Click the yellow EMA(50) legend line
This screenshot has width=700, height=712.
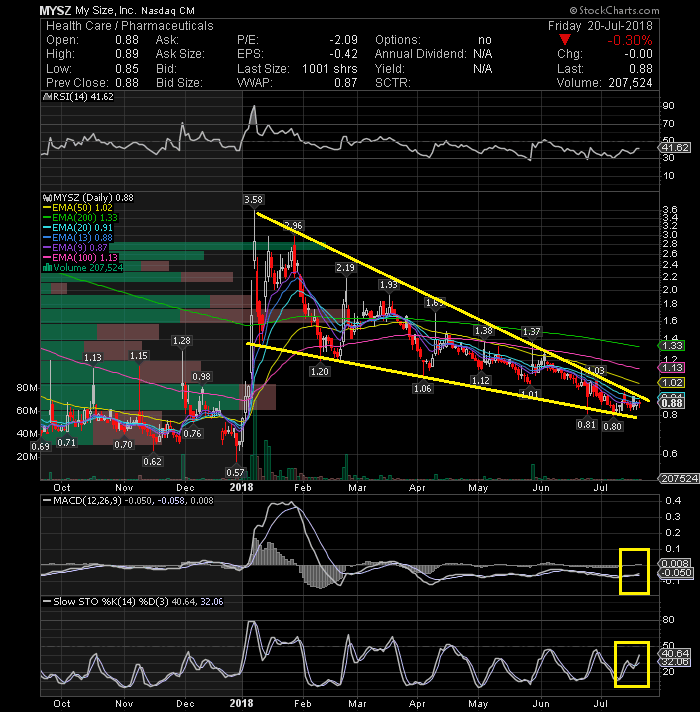[x=47, y=208]
